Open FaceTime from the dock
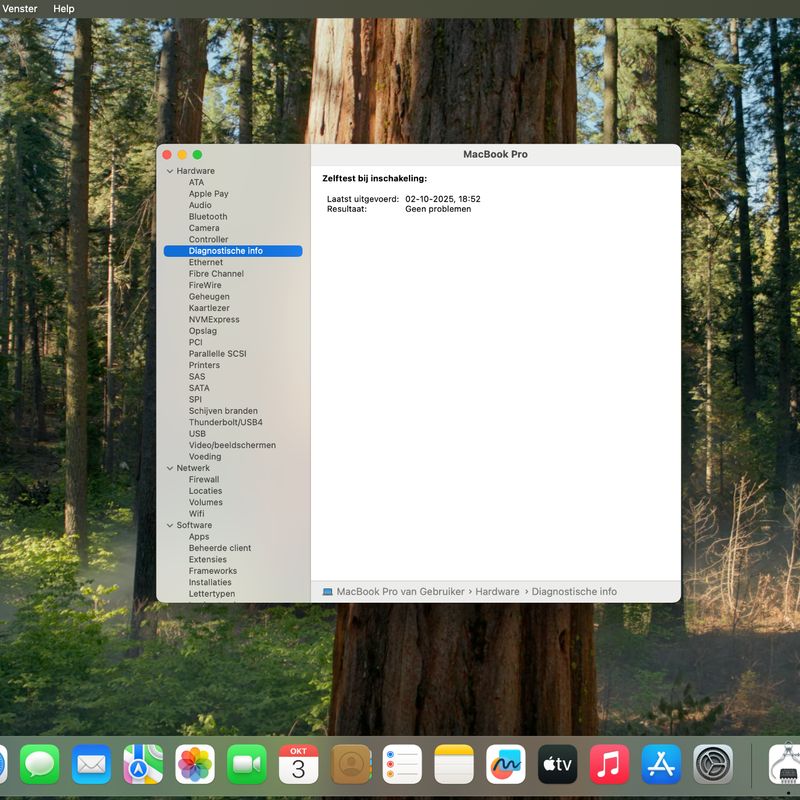This screenshot has width=800, height=800. [x=247, y=765]
